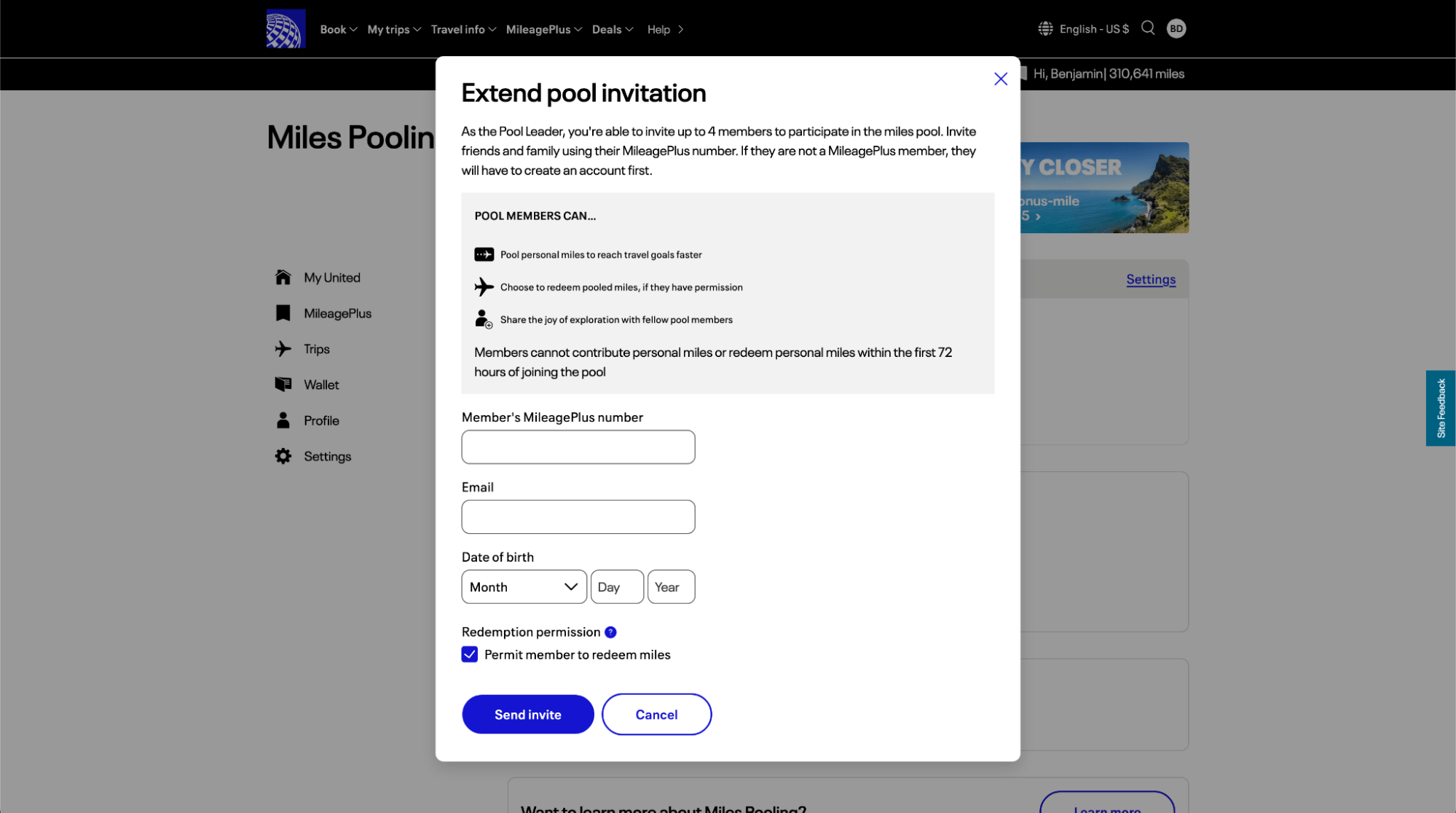Image resolution: width=1456 pixels, height=813 pixels.
Task: Click the MileageePlus sidebar icon
Action: (x=283, y=313)
